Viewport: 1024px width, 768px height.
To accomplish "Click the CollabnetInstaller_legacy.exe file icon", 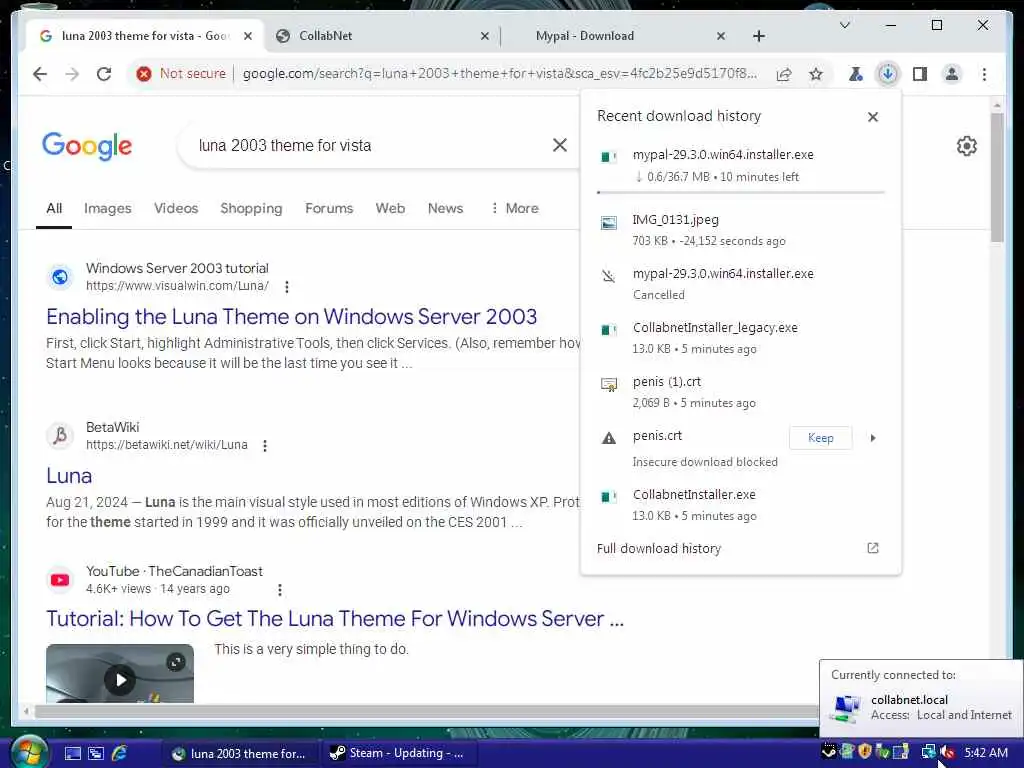I will click(609, 330).
